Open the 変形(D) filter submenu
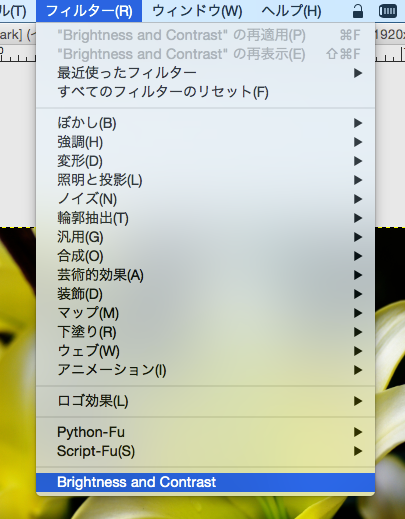 (205, 161)
